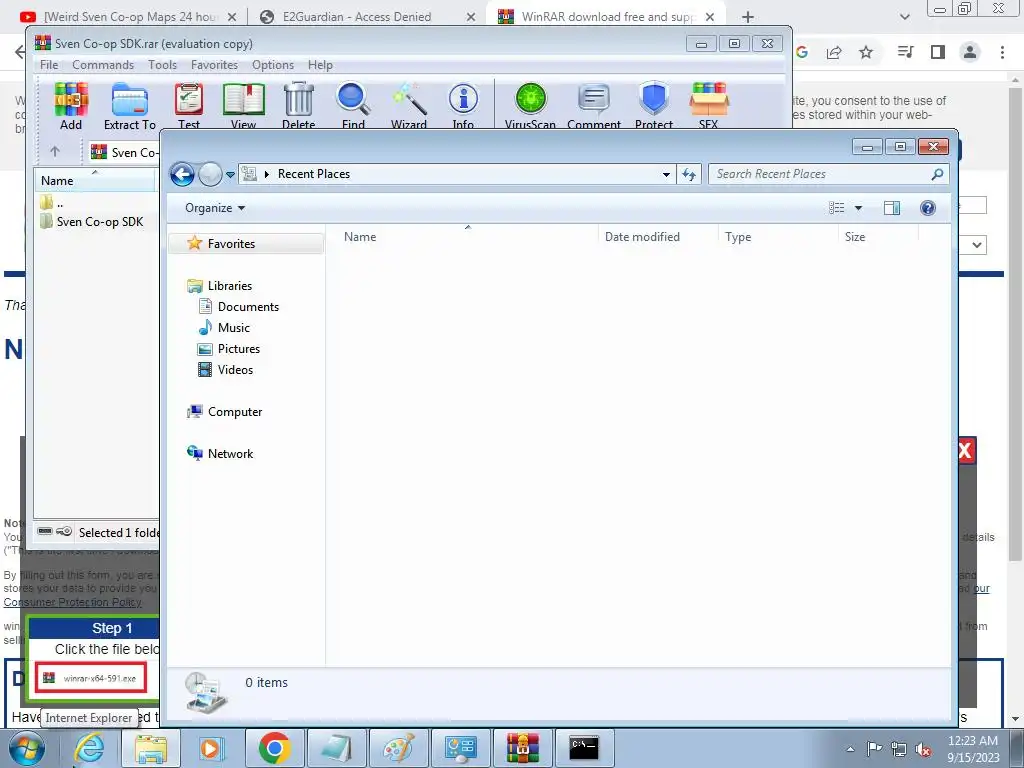Expand the address bar history dropdown
The height and width of the screenshot is (768, 1024).
click(666, 174)
